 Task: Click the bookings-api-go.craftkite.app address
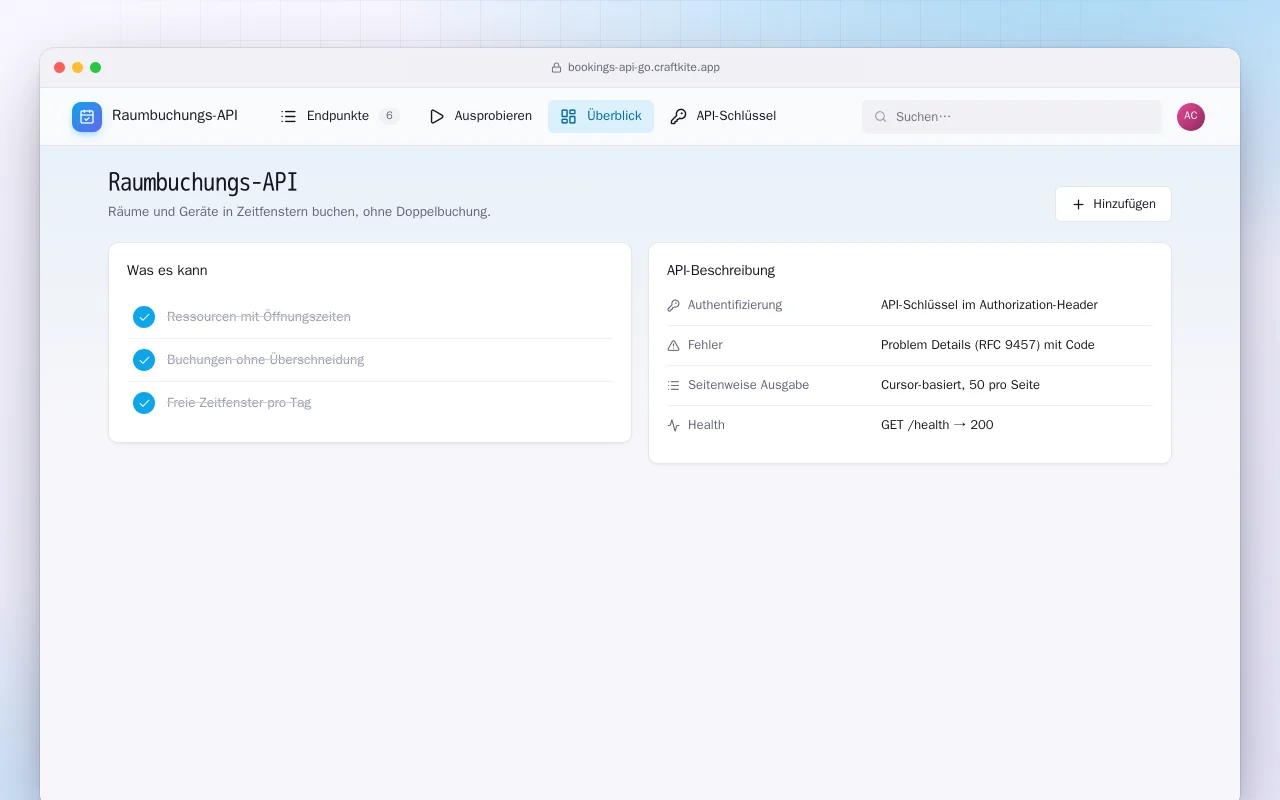(x=644, y=67)
